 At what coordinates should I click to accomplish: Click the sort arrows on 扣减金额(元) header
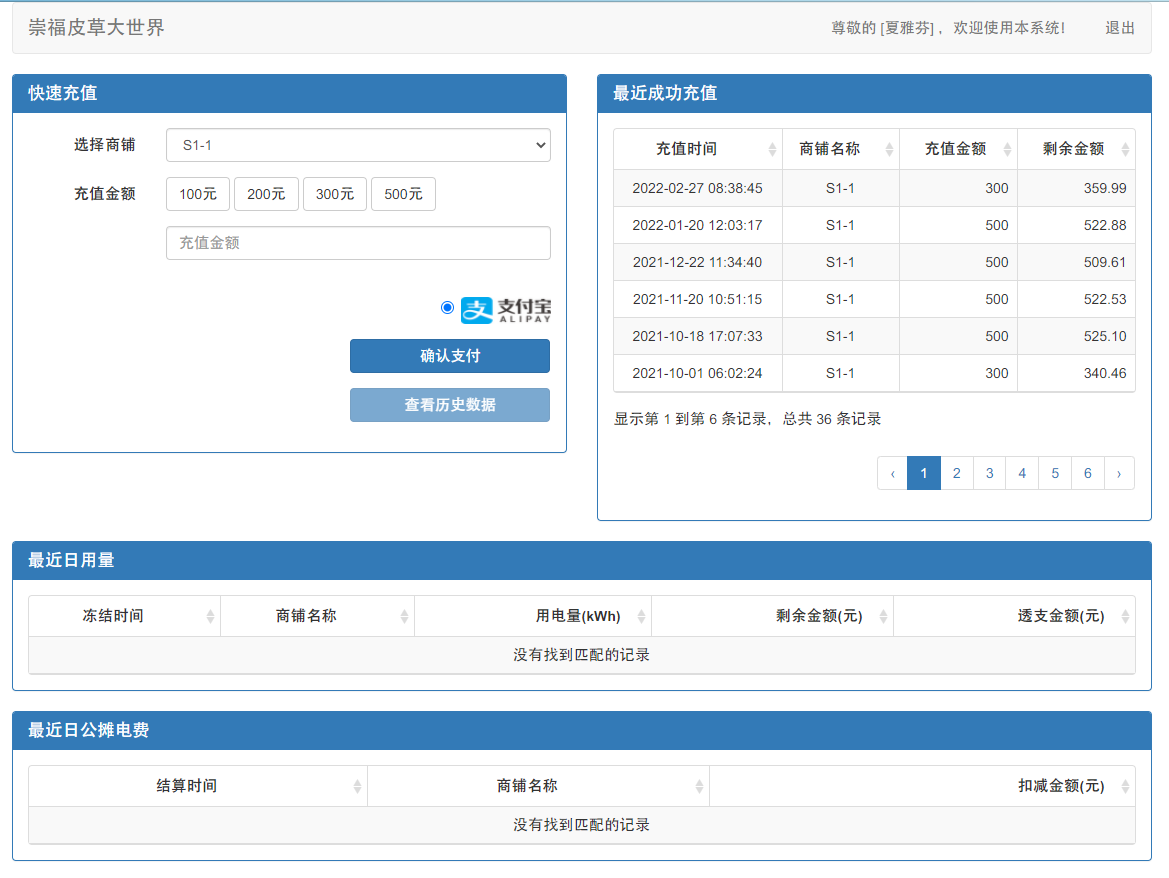pos(1124,786)
